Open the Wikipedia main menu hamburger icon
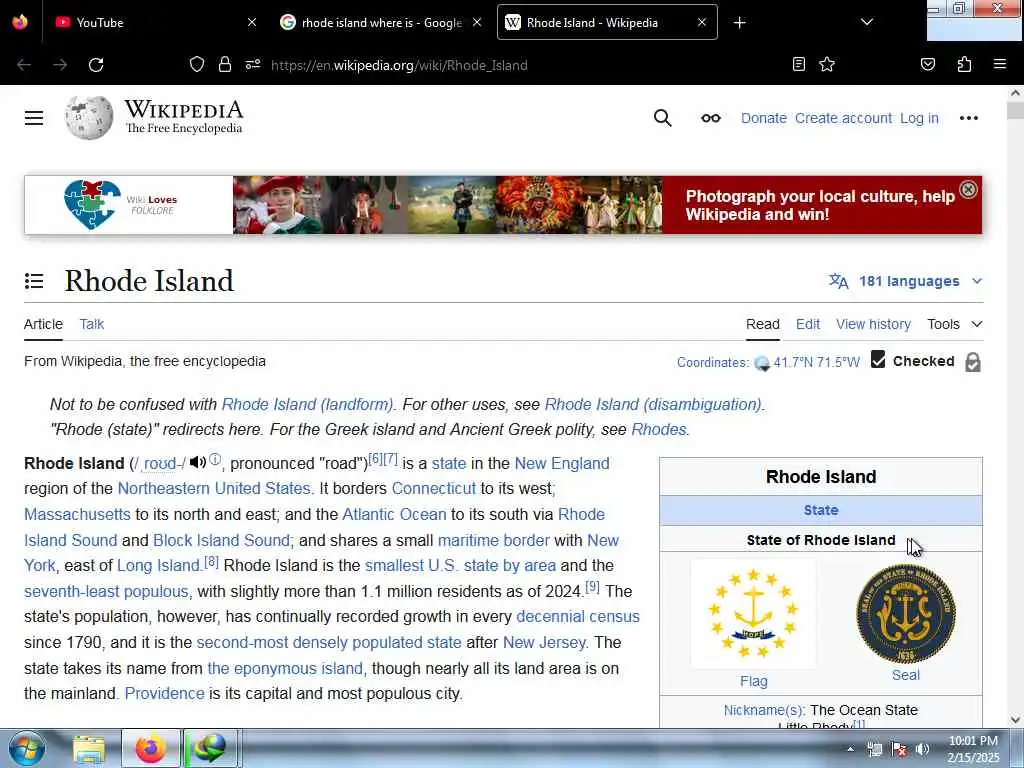The height and width of the screenshot is (768, 1024). [x=34, y=118]
